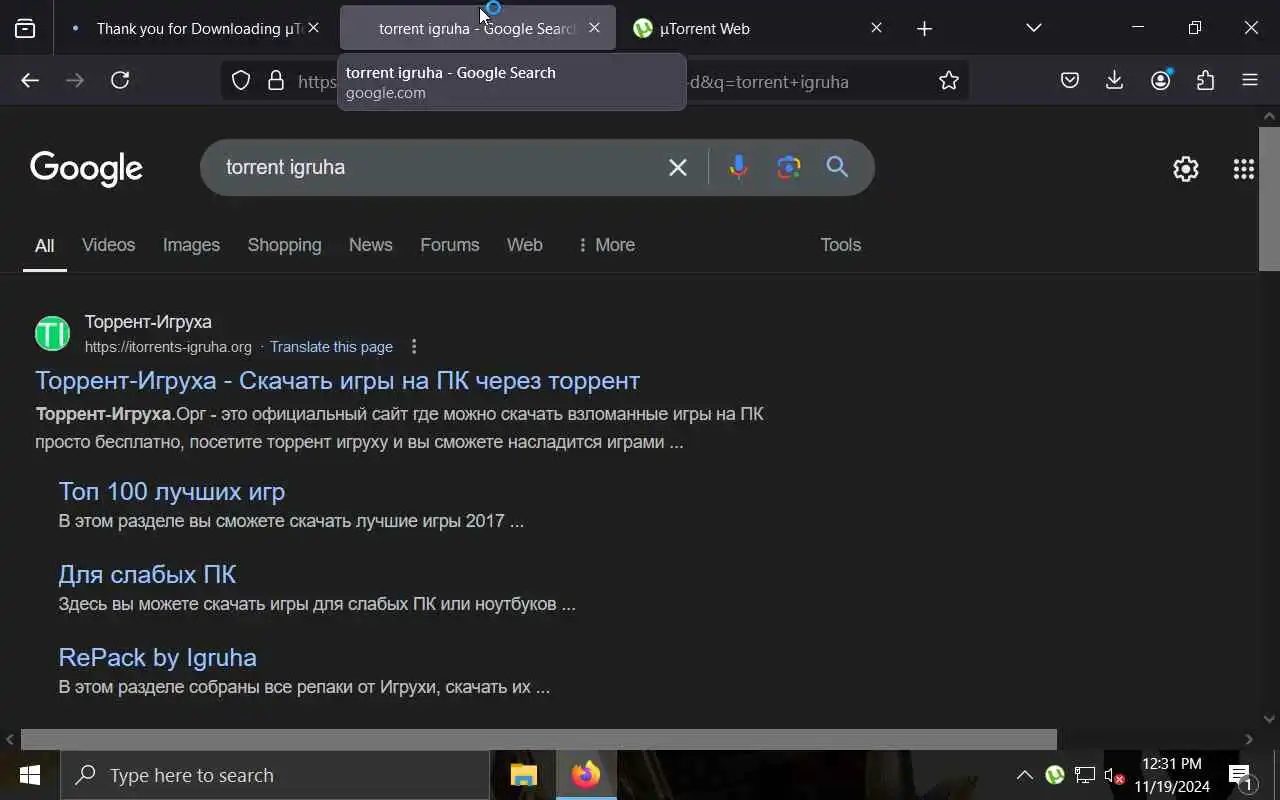The width and height of the screenshot is (1280, 800).
Task: Open the network tray icon
Action: (1085, 775)
